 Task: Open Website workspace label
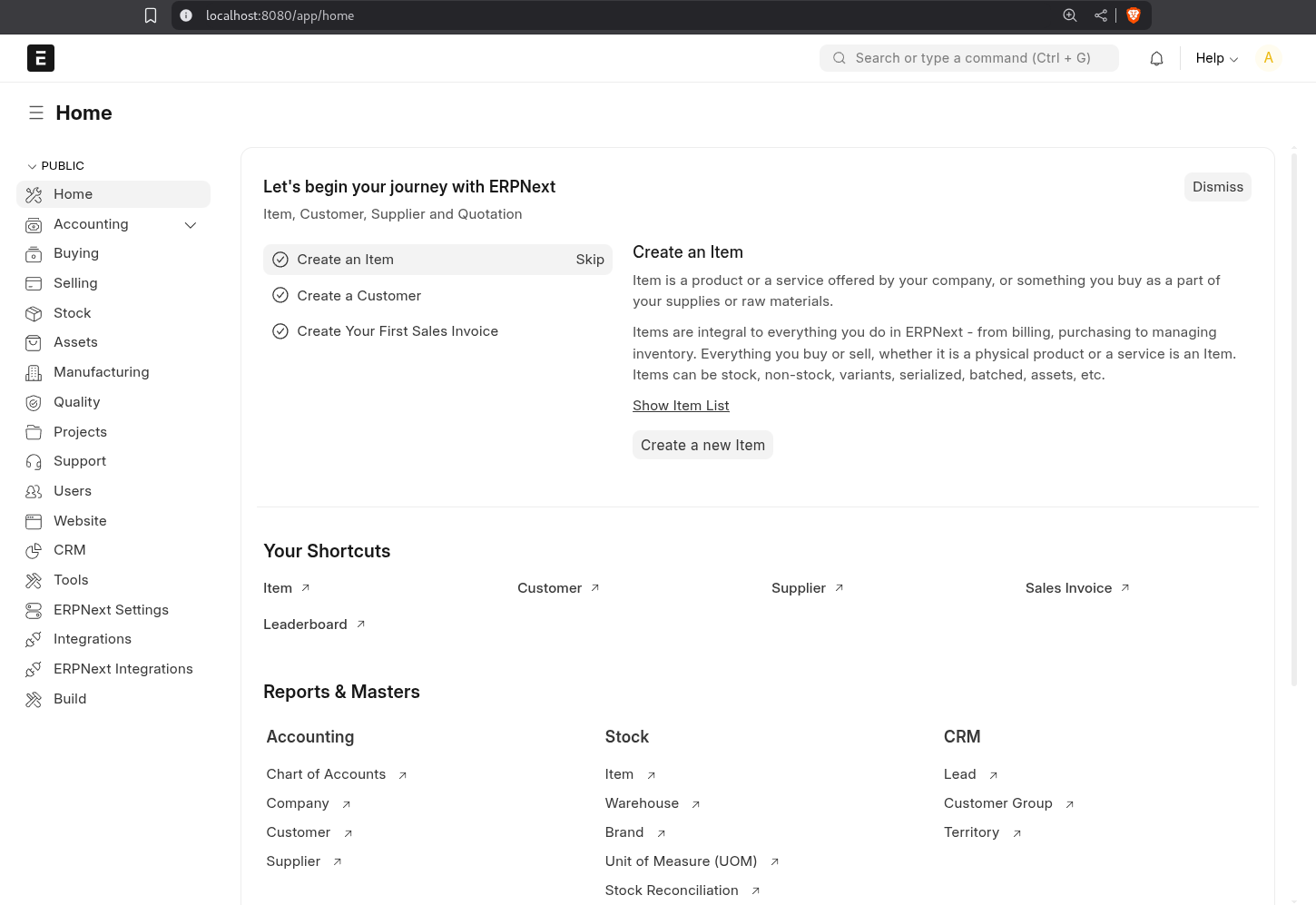(80, 521)
